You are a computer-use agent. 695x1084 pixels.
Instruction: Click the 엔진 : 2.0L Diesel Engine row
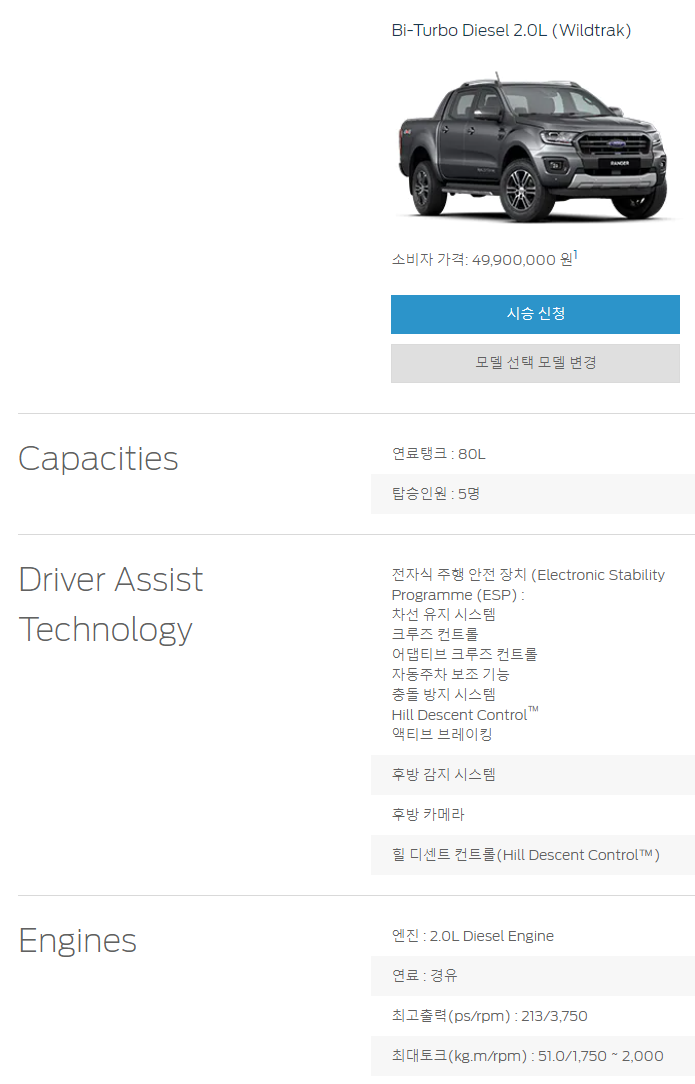click(532, 936)
